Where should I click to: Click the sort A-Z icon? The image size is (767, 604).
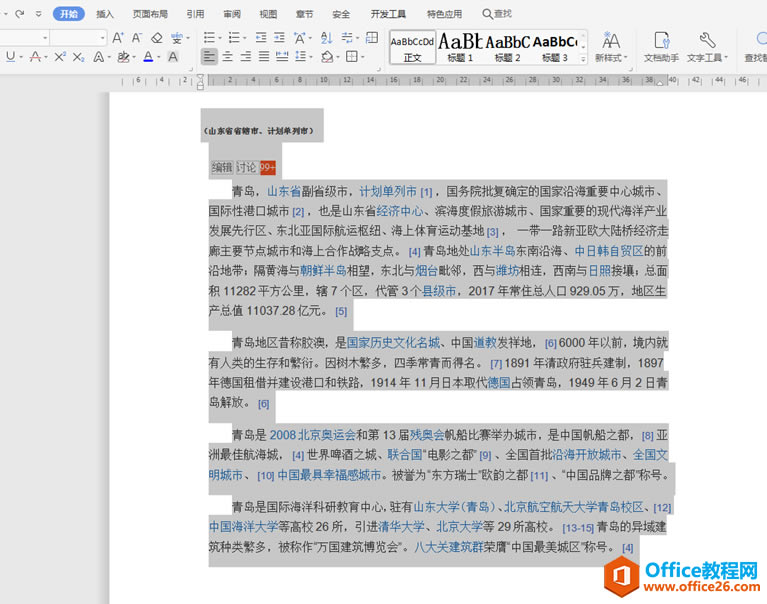point(326,38)
